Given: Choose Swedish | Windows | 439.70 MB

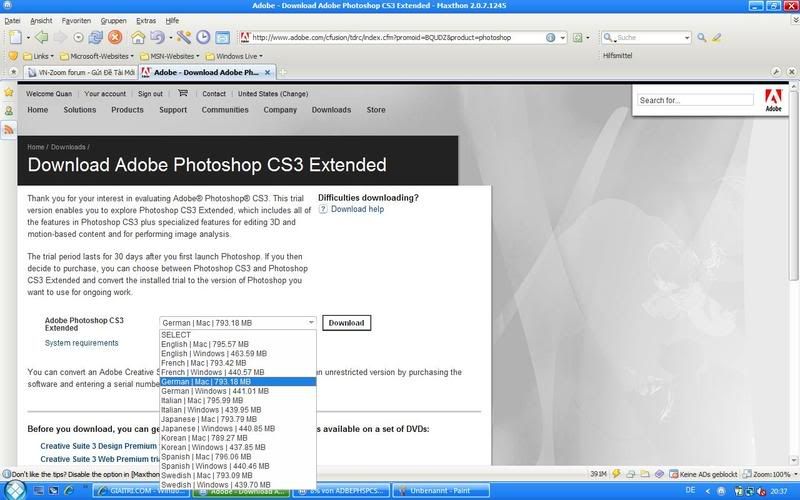Looking at the screenshot, I should coord(238,485).
